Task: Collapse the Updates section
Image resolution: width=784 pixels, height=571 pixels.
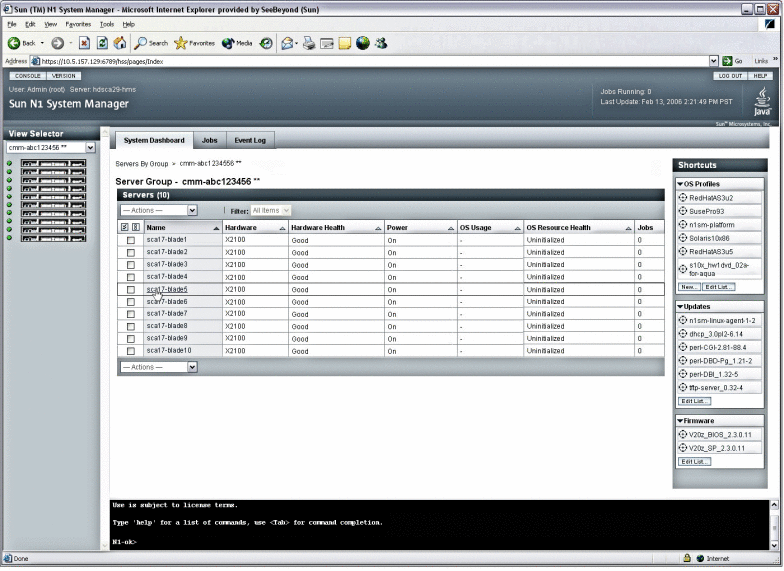Action: pos(680,306)
